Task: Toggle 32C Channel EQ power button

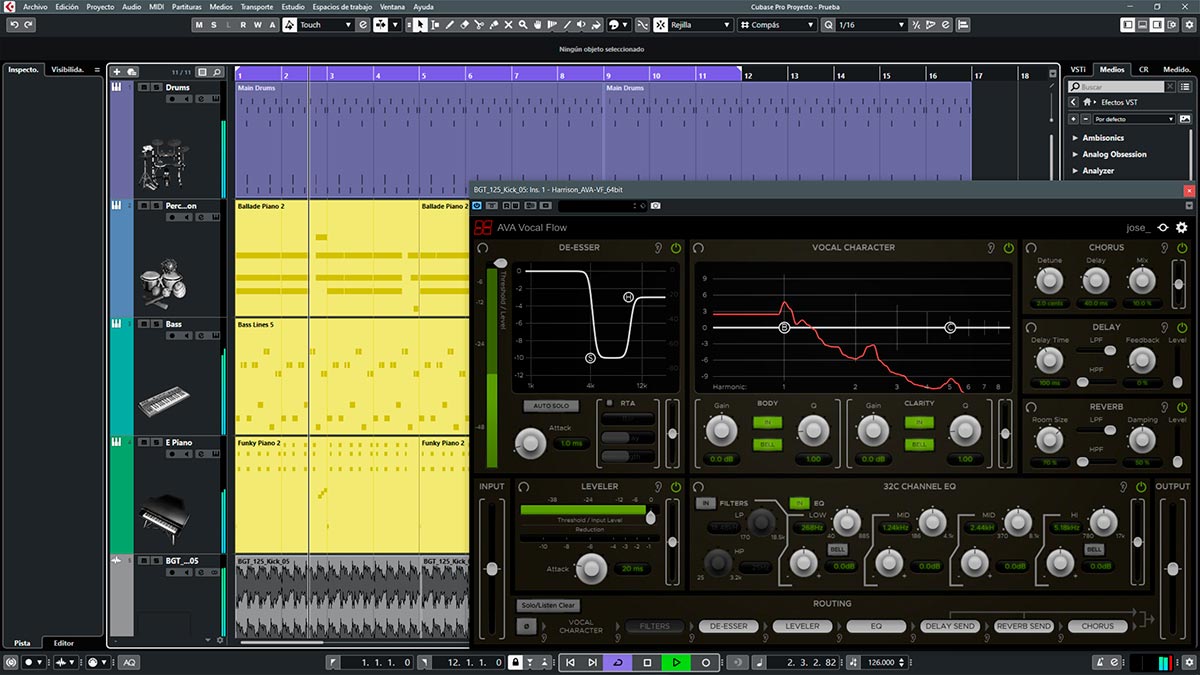Action: [1139, 486]
